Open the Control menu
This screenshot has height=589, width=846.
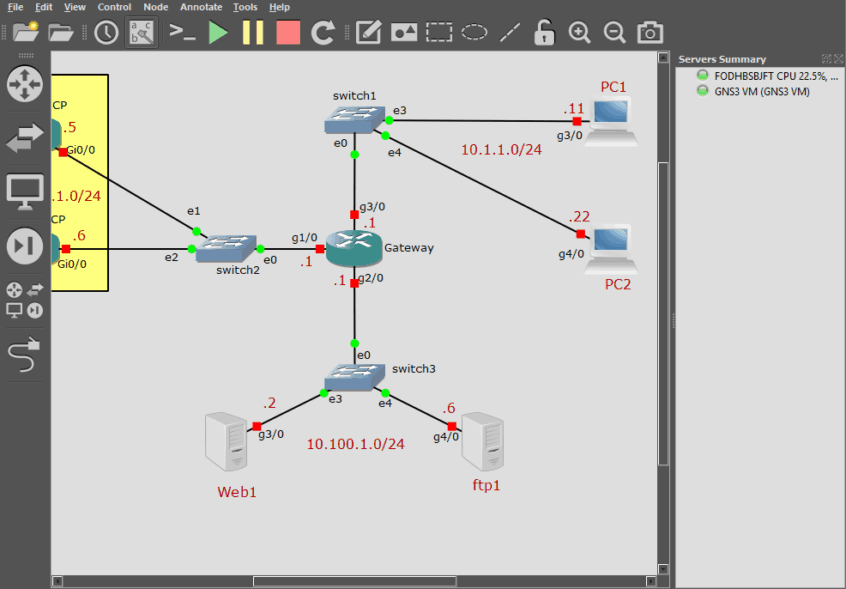114,6
